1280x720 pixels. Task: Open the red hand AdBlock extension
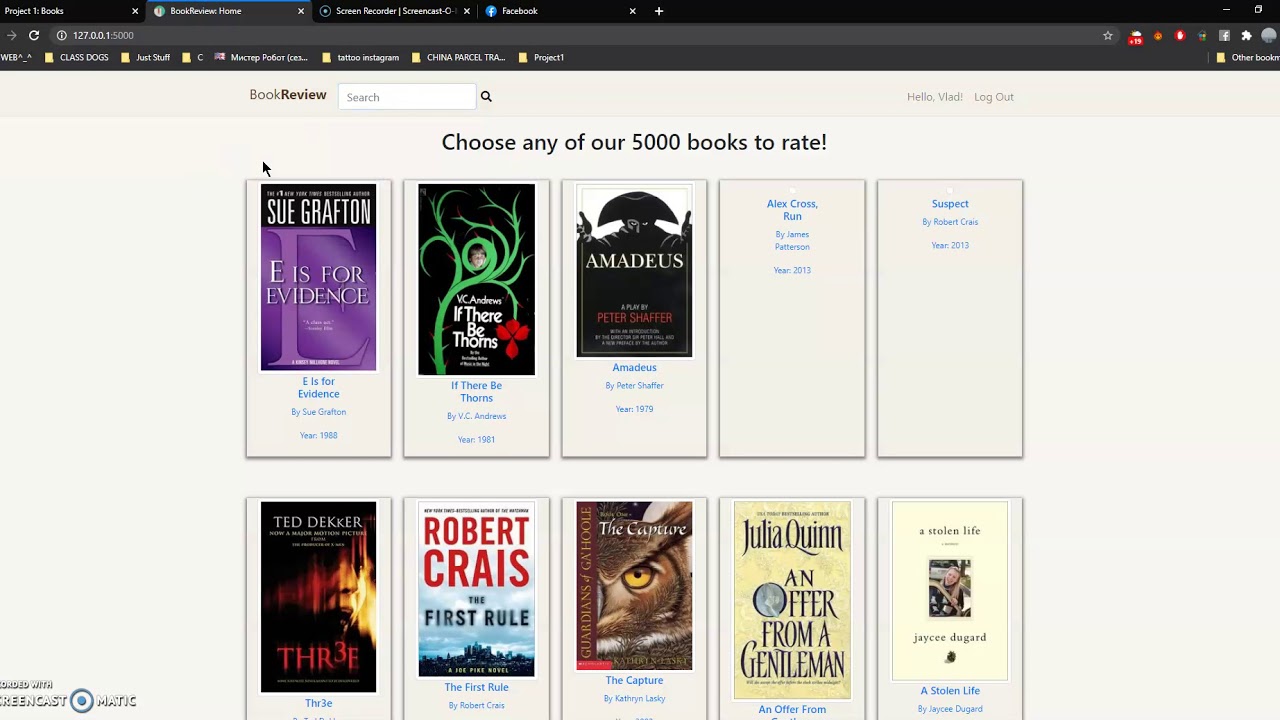(x=1180, y=35)
